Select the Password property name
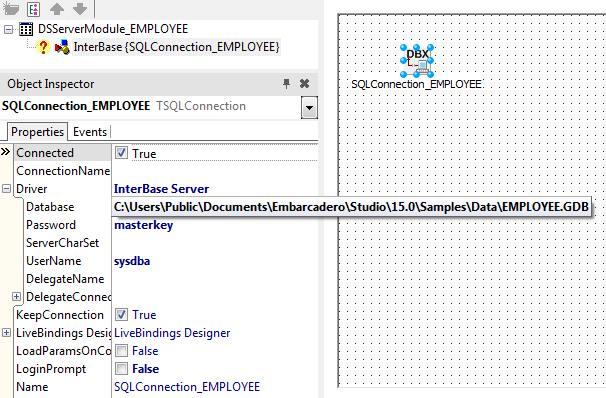This screenshot has height=398, width=606. [x=51, y=225]
